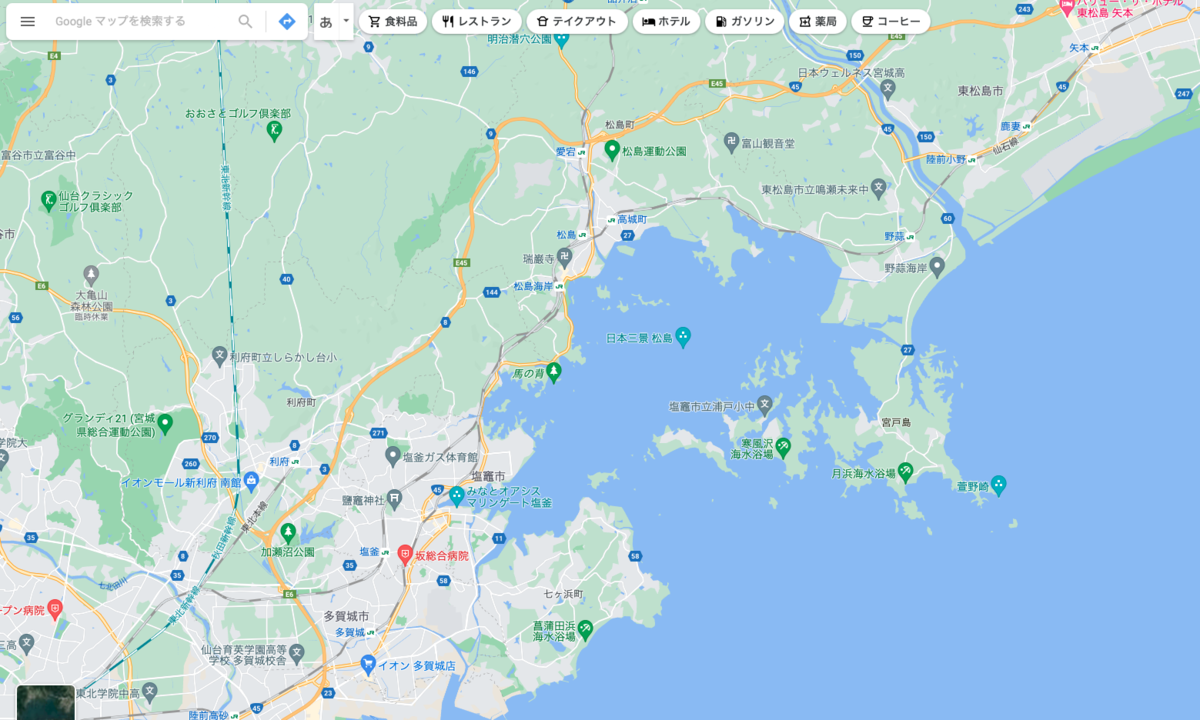Click the 寒風沢海水浴場 beach marker
The width and height of the screenshot is (1200, 720).
tap(783, 446)
